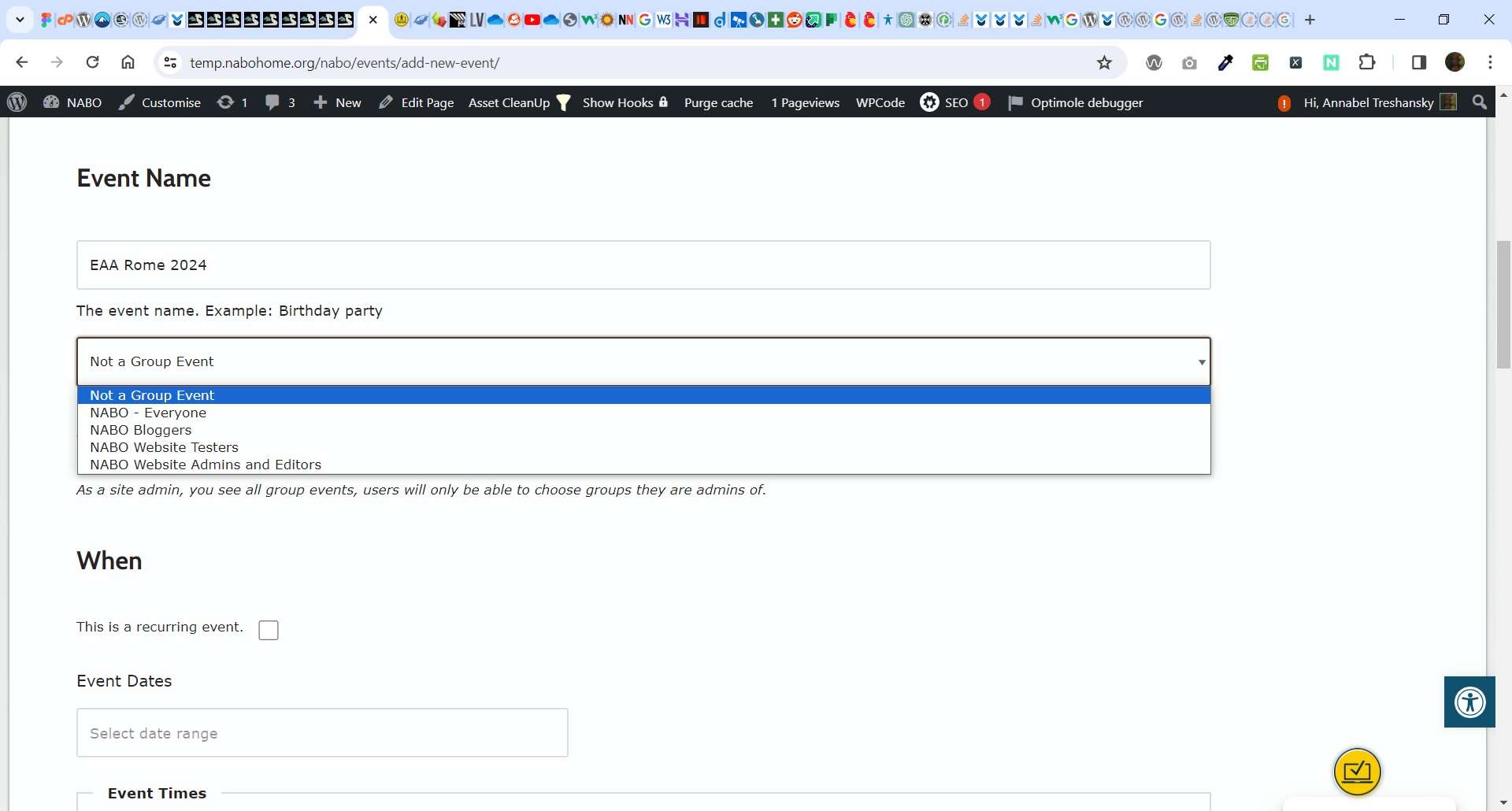The image size is (1512, 811).
Task: Choose NABO Website Testers option
Action: (164, 447)
